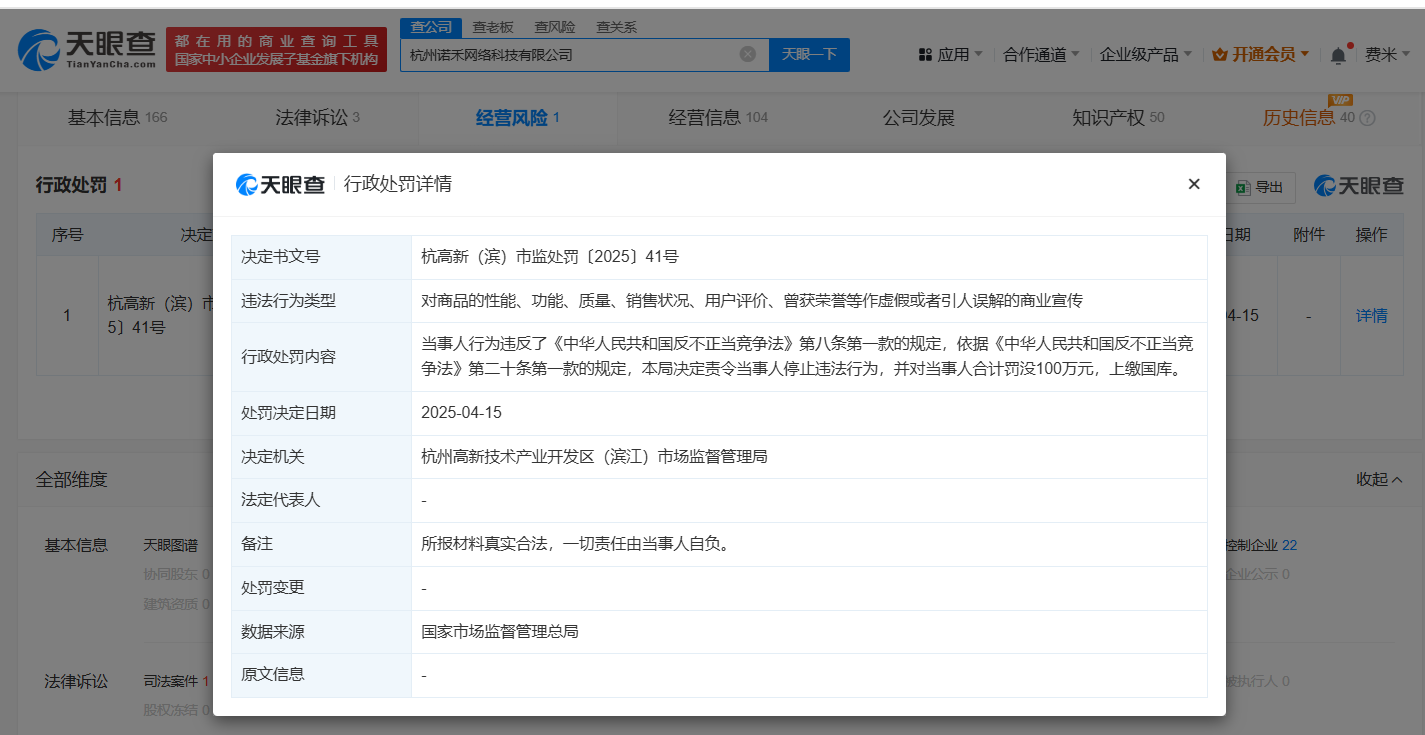Close the 行政处罚详情 dialog
1425x735 pixels.
[1193, 184]
